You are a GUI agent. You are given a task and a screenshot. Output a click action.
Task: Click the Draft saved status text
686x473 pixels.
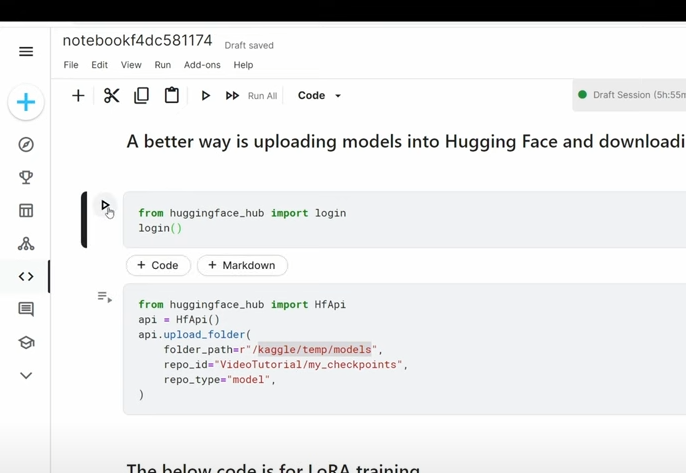(249, 46)
